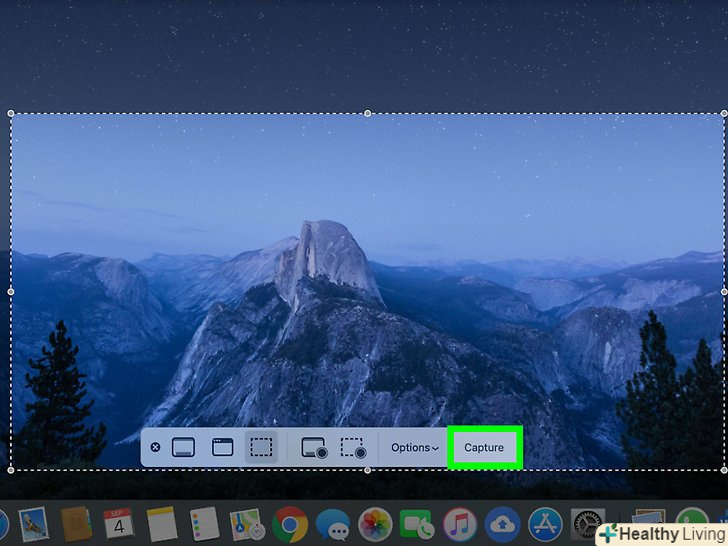Viewport: 728px width, 546px height.
Task: Select Record Entire Screen mode
Action: point(314,448)
